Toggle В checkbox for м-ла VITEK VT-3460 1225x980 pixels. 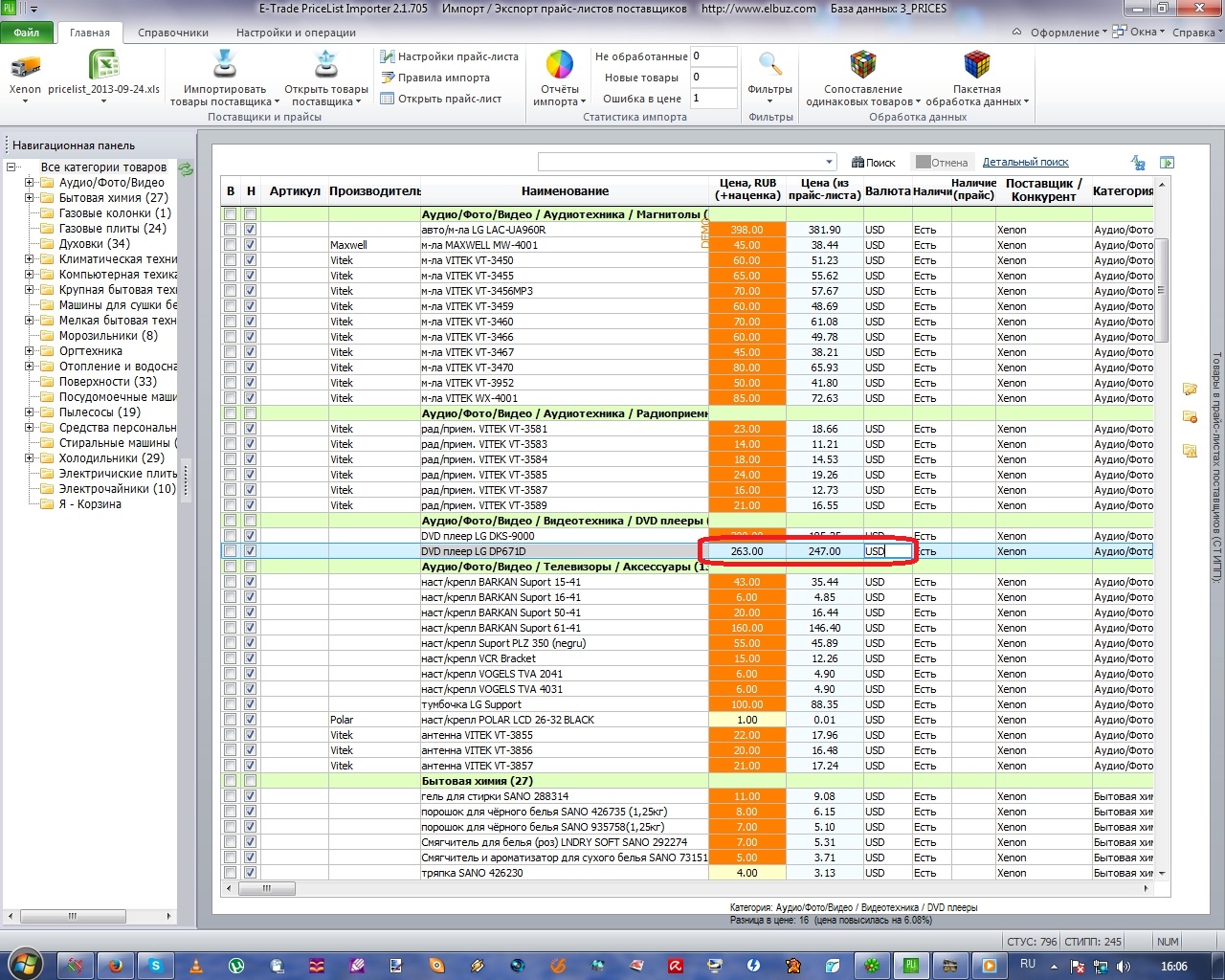(231, 322)
